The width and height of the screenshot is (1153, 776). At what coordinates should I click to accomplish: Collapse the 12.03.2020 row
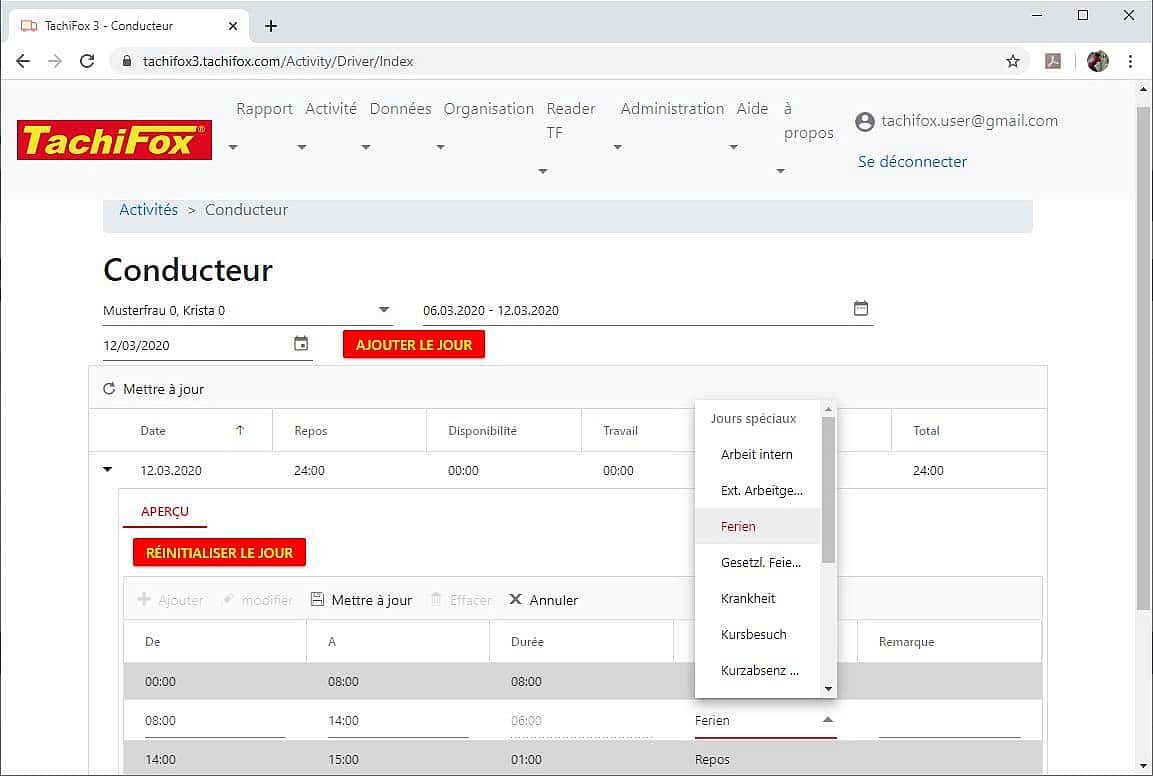pyautogui.click(x=108, y=469)
